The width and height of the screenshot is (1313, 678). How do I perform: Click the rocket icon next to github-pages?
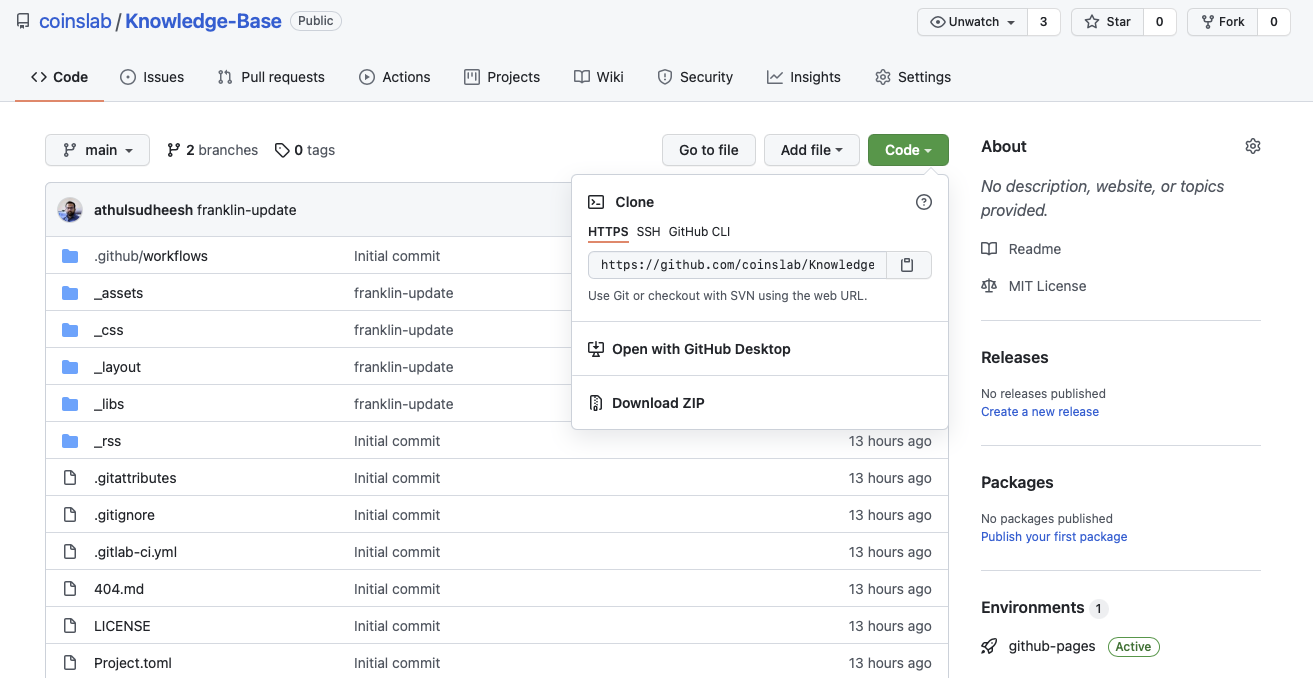tap(989, 647)
